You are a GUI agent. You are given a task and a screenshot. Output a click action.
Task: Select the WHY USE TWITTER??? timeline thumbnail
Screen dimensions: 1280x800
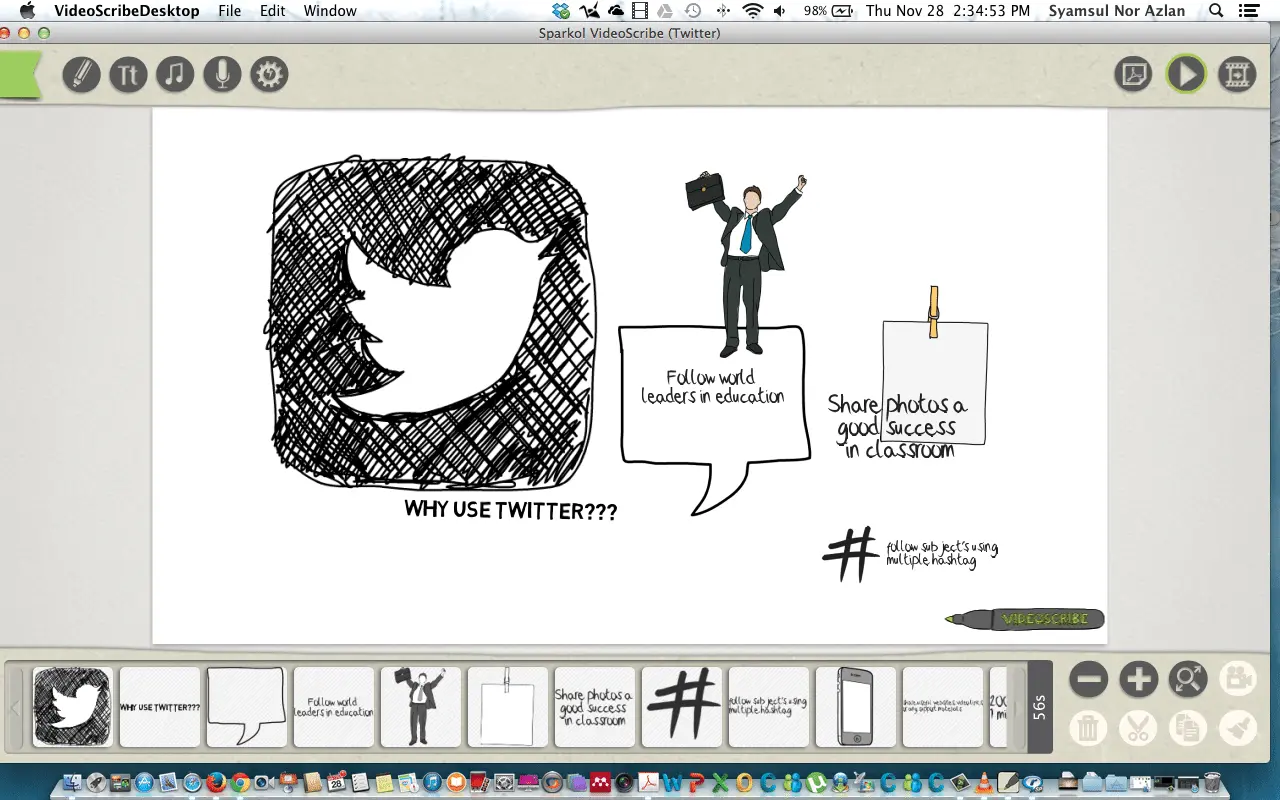coord(160,707)
